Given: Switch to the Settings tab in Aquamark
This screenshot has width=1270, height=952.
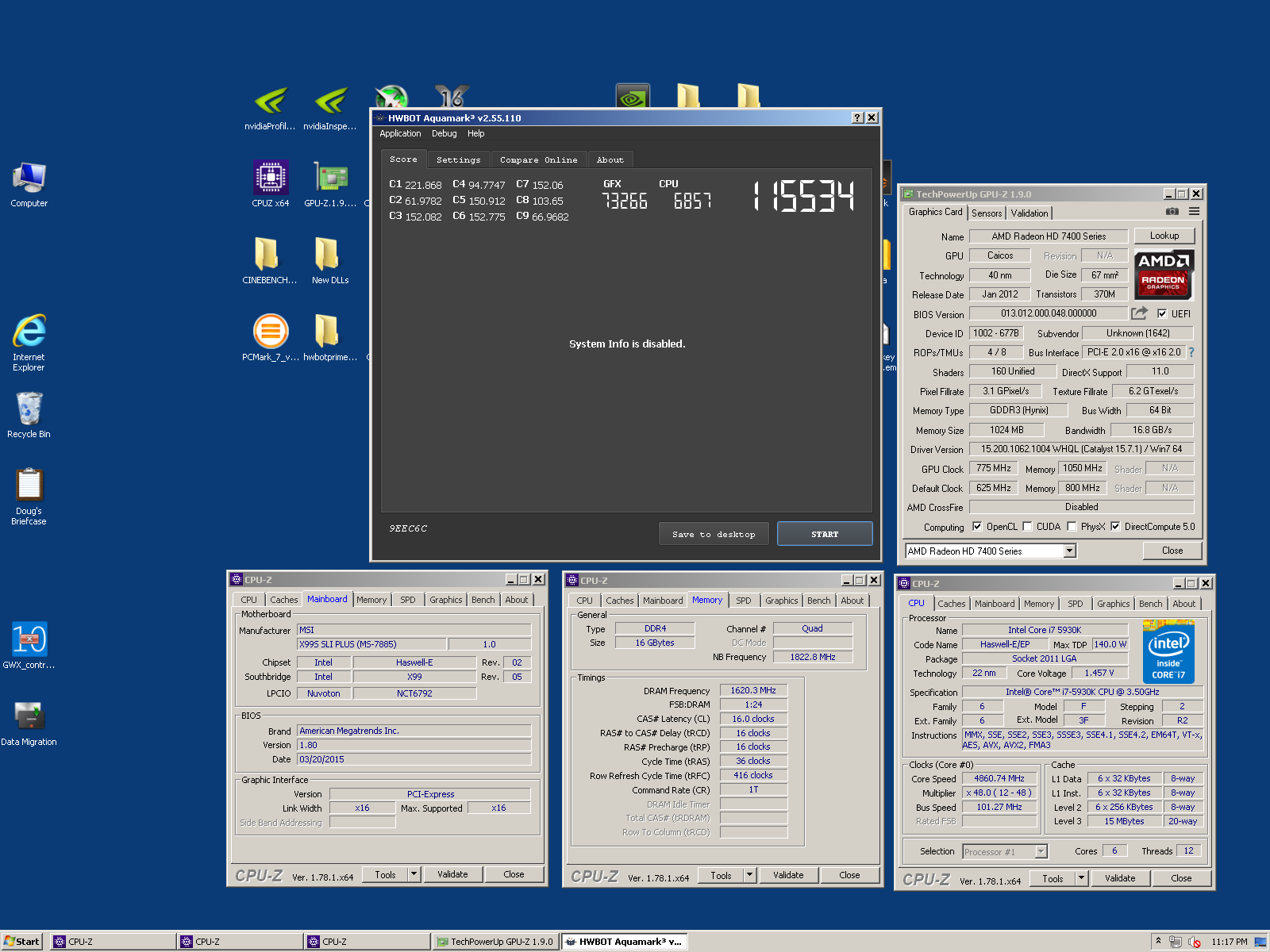Looking at the screenshot, I should point(459,159).
